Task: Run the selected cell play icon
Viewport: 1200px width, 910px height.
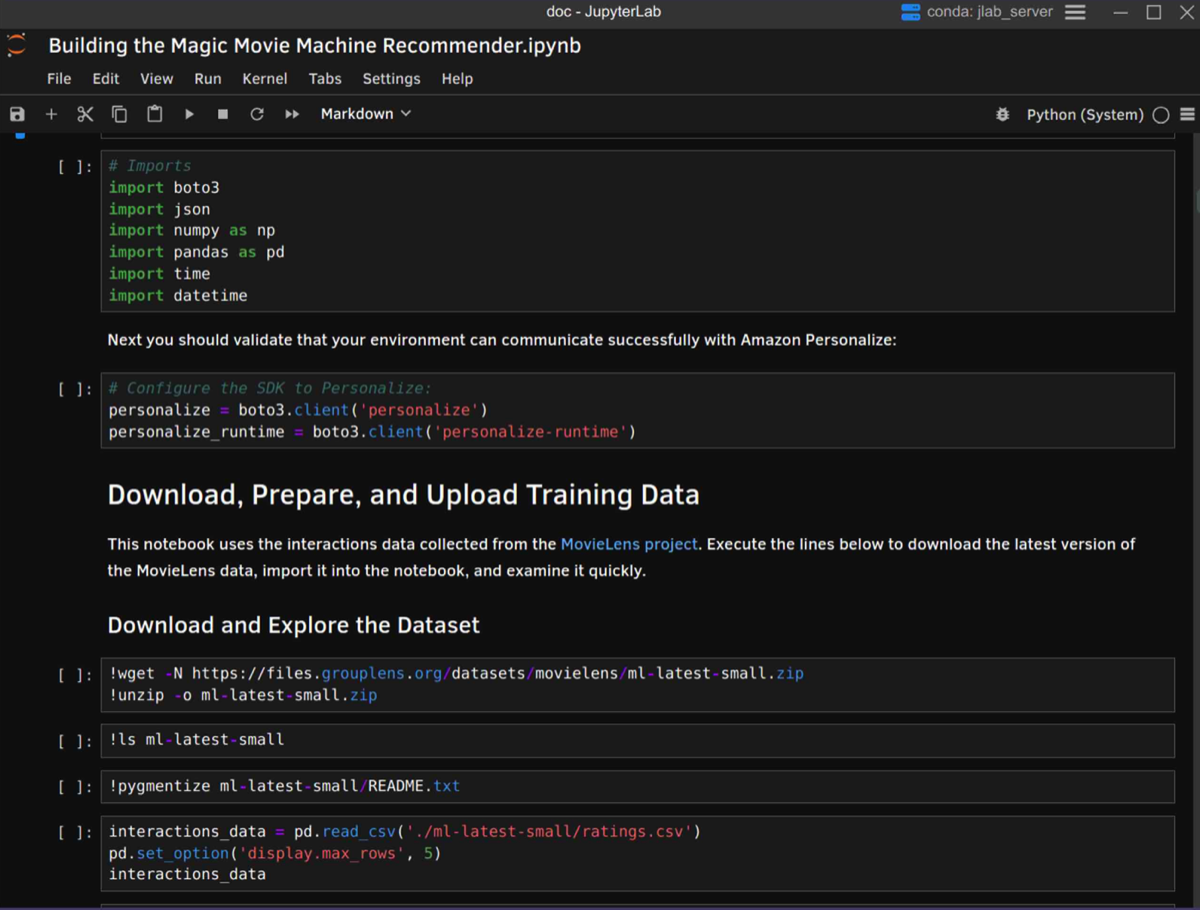Action: pos(189,114)
